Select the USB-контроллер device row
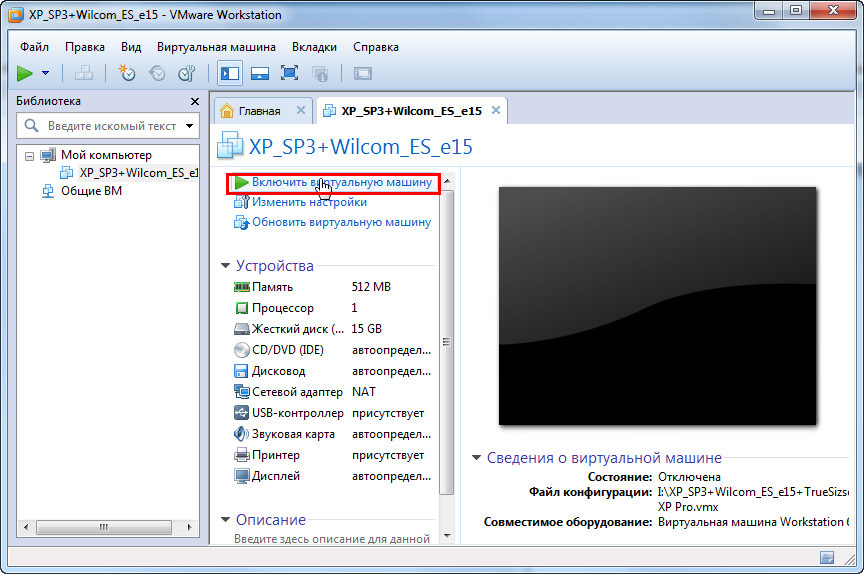 [332, 413]
